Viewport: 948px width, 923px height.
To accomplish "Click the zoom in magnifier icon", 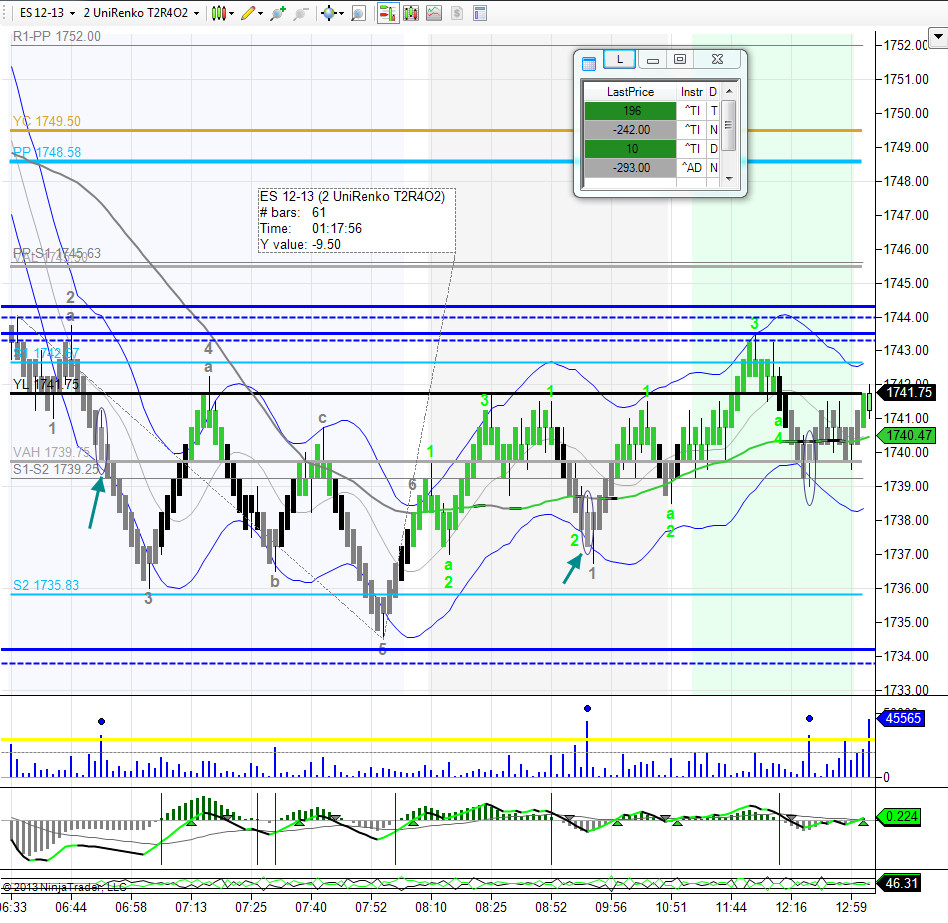I will pyautogui.click(x=278, y=13).
